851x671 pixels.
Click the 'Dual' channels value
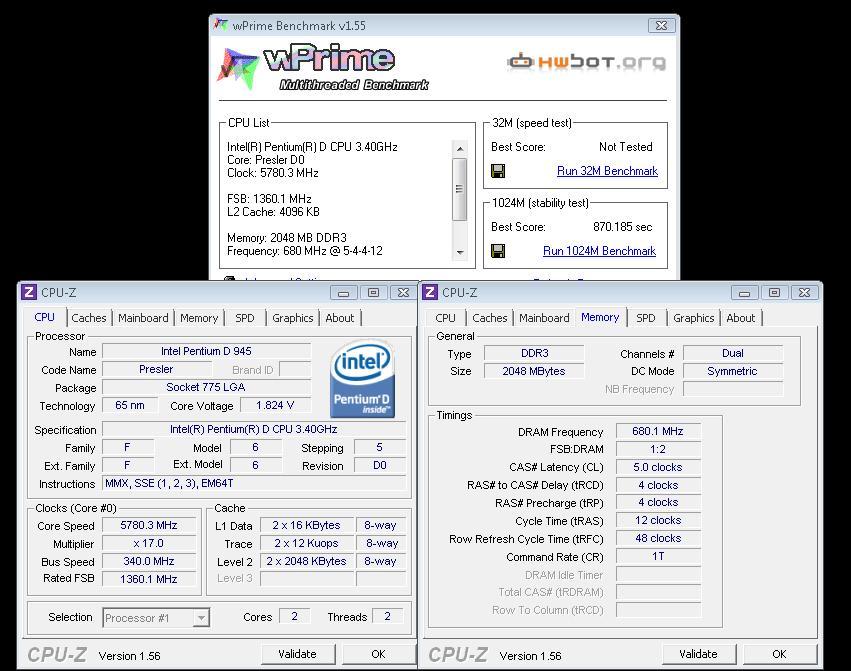pos(732,353)
